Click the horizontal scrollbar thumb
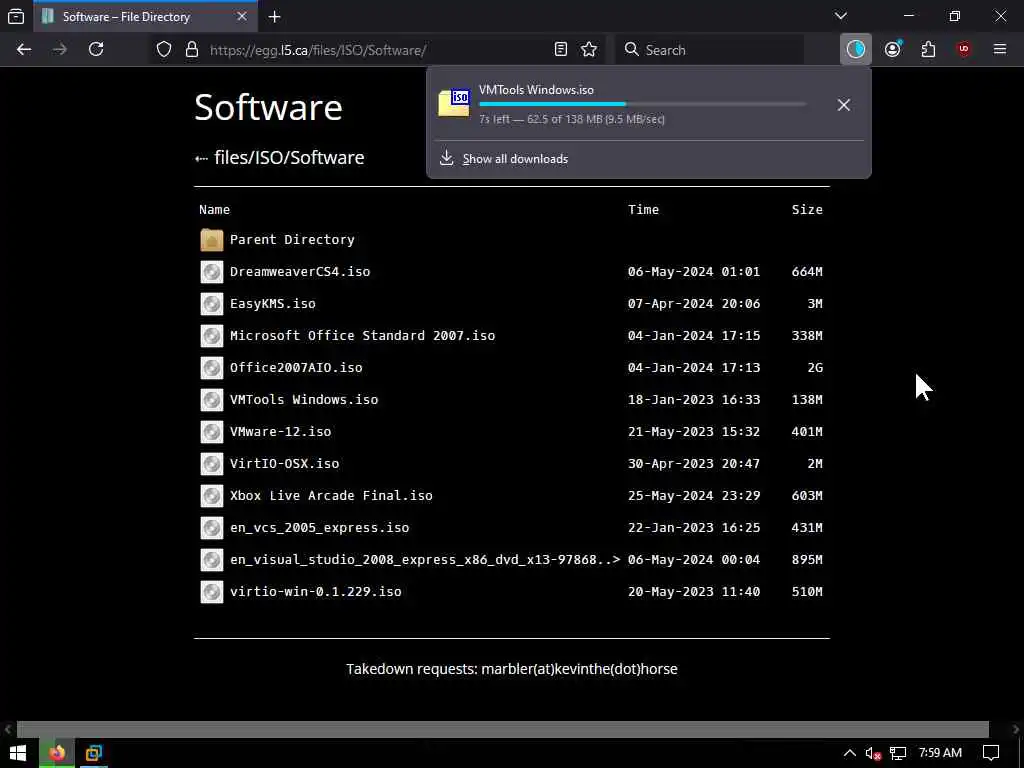This screenshot has height=768, width=1024. click(x=502, y=729)
